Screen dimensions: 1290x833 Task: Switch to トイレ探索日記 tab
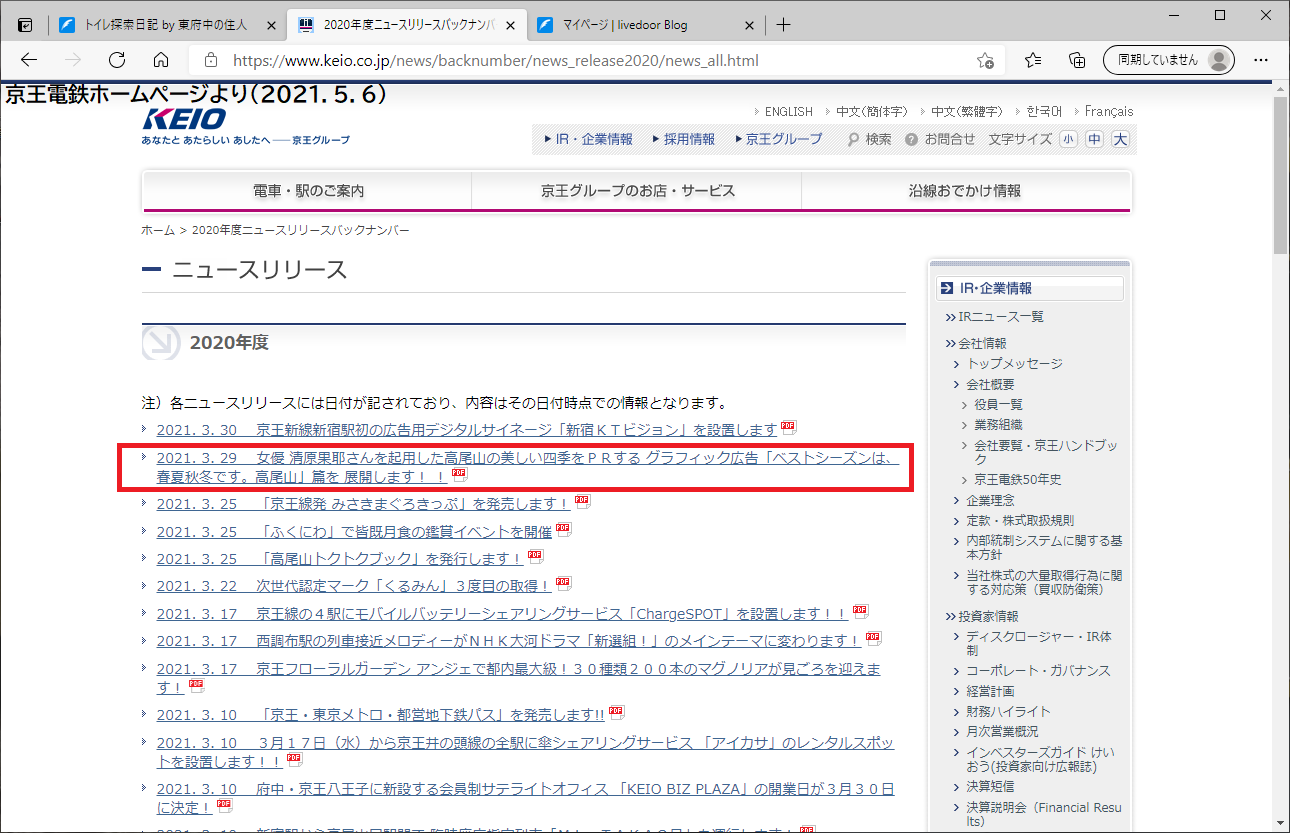[166, 25]
